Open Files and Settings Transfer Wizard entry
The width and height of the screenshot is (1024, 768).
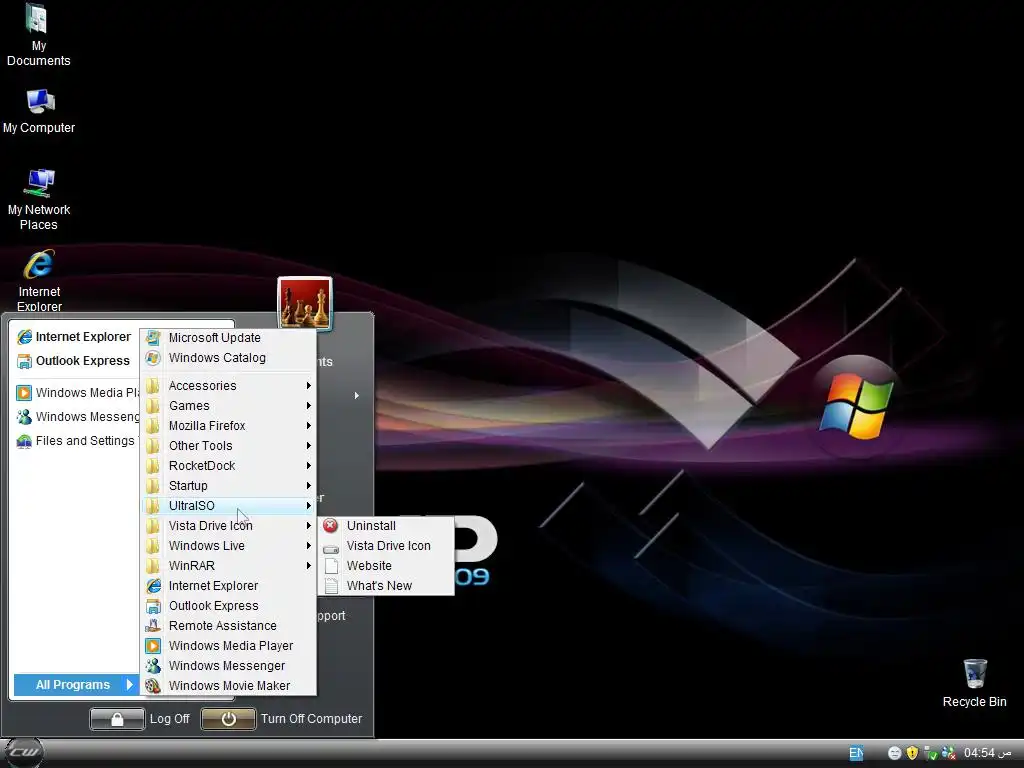(x=78, y=441)
